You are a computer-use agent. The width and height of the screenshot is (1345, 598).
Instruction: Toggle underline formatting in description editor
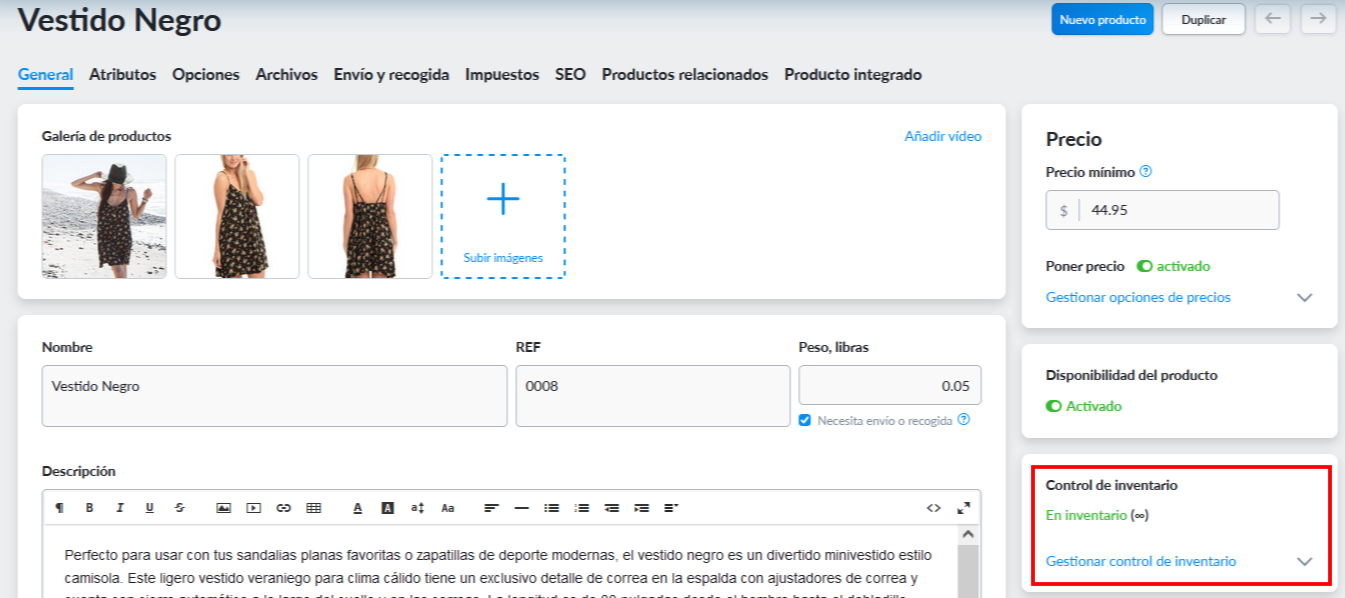[x=149, y=508]
